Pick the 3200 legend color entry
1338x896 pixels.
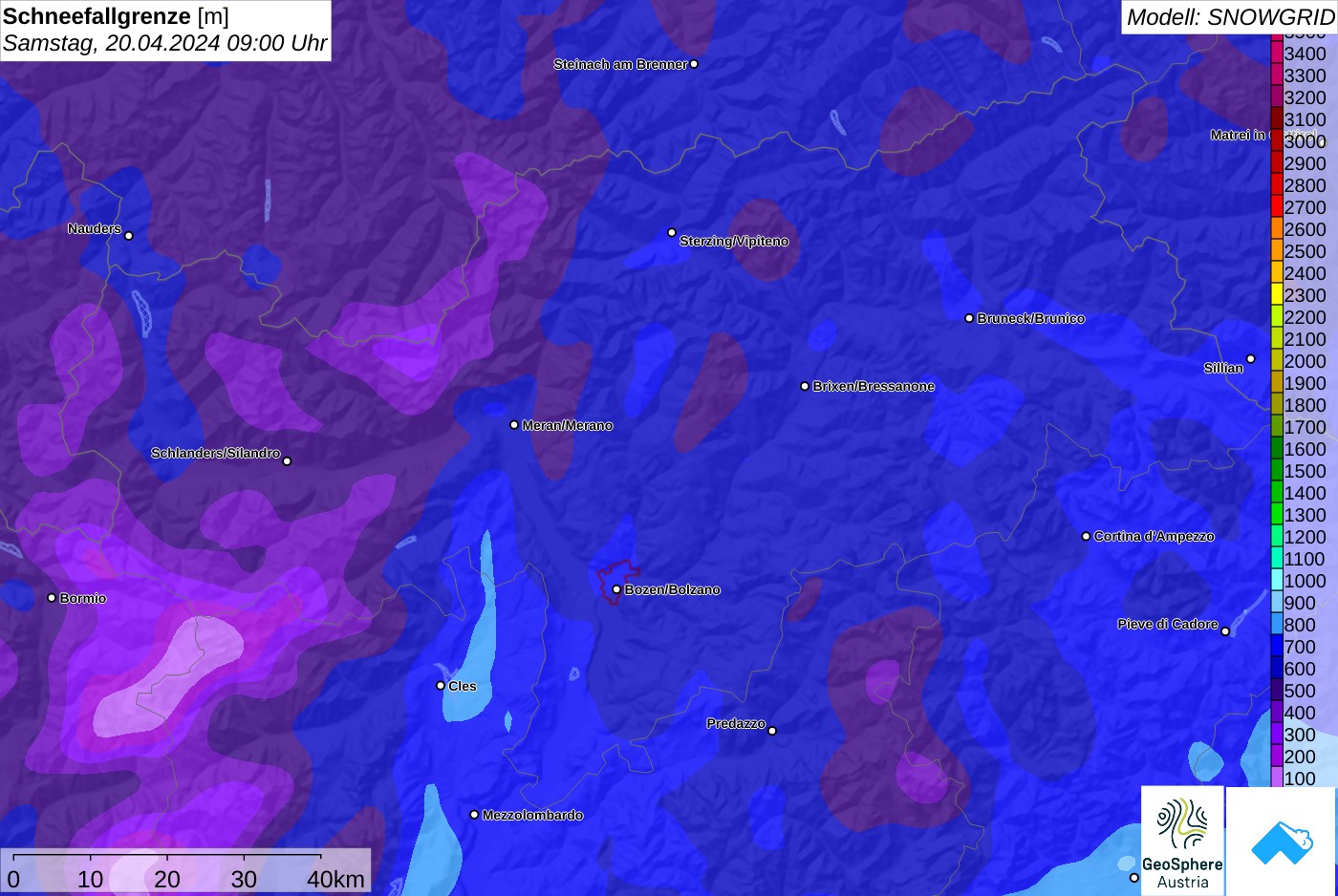[x=1277, y=97]
